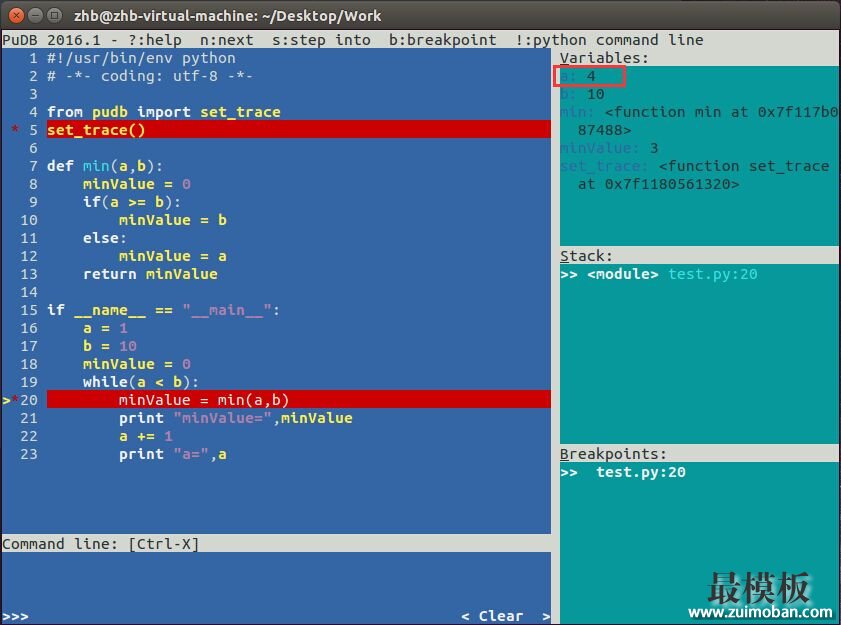Click b:breakpoint in the header bar
Image resolution: width=841 pixels, height=625 pixels.
coord(443,40)
